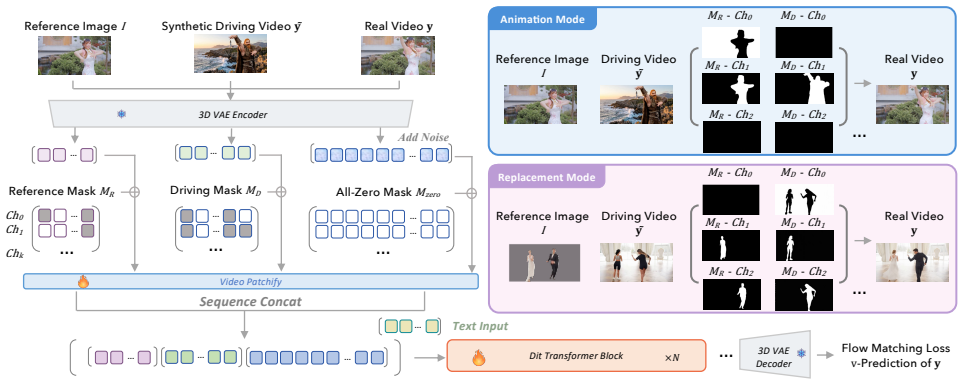Select the Reference Image thumbnail in Animation Mode
The image size is (964, 385).
click(x=541, y=105)
